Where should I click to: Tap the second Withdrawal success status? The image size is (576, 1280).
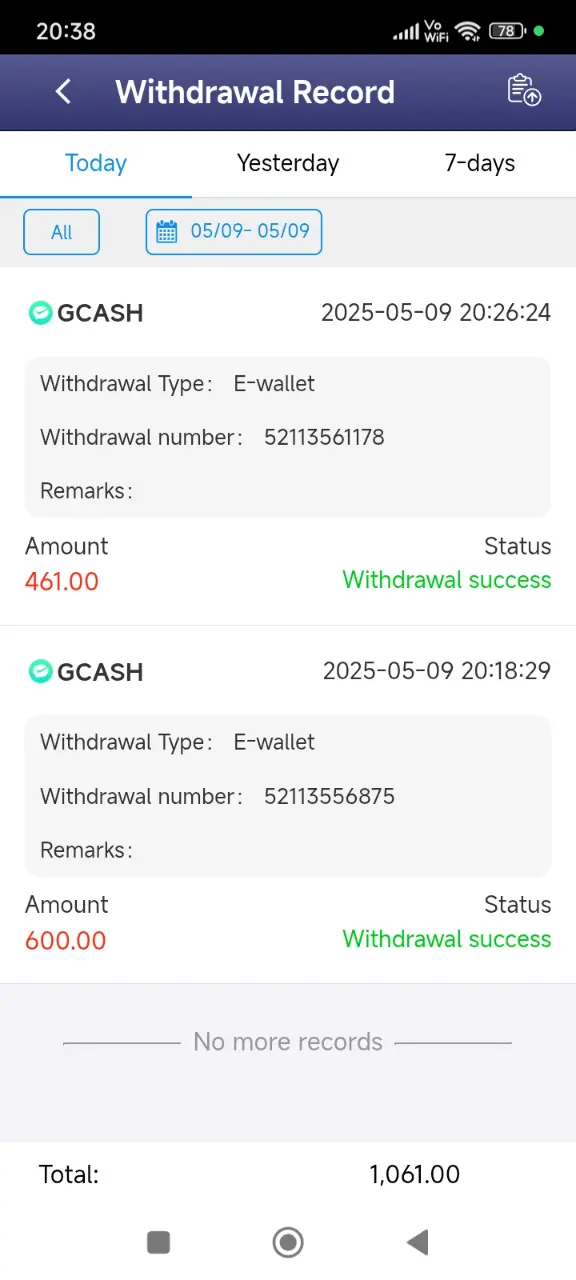pyautogui.click(x=446, y=939)
